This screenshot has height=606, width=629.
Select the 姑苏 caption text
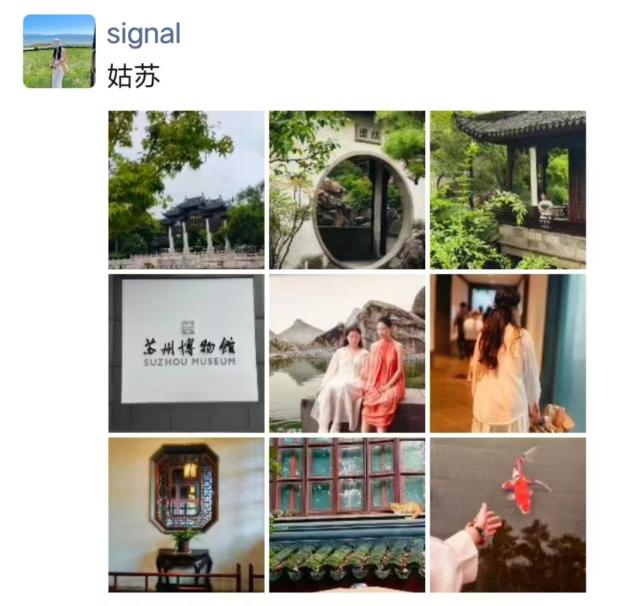click(134, 75)
